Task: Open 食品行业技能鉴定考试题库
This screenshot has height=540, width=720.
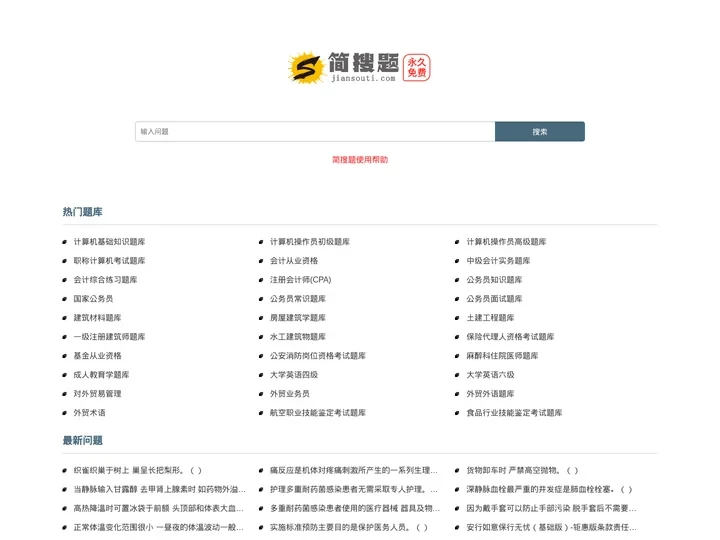Action: pos(514,412)
